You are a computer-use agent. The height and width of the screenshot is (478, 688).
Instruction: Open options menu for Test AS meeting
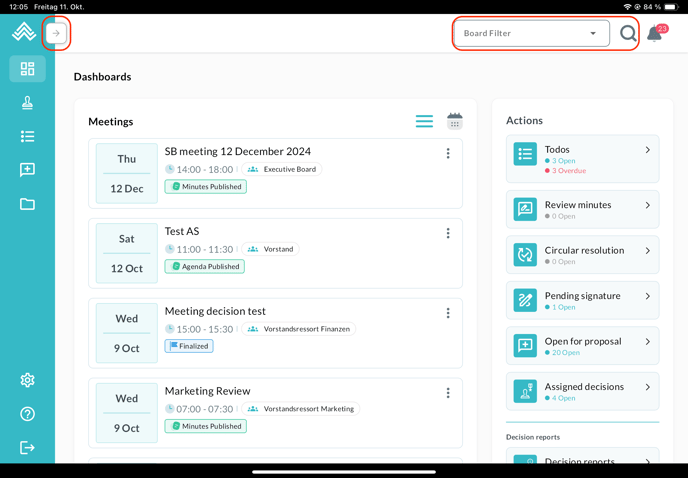(448, 233)
